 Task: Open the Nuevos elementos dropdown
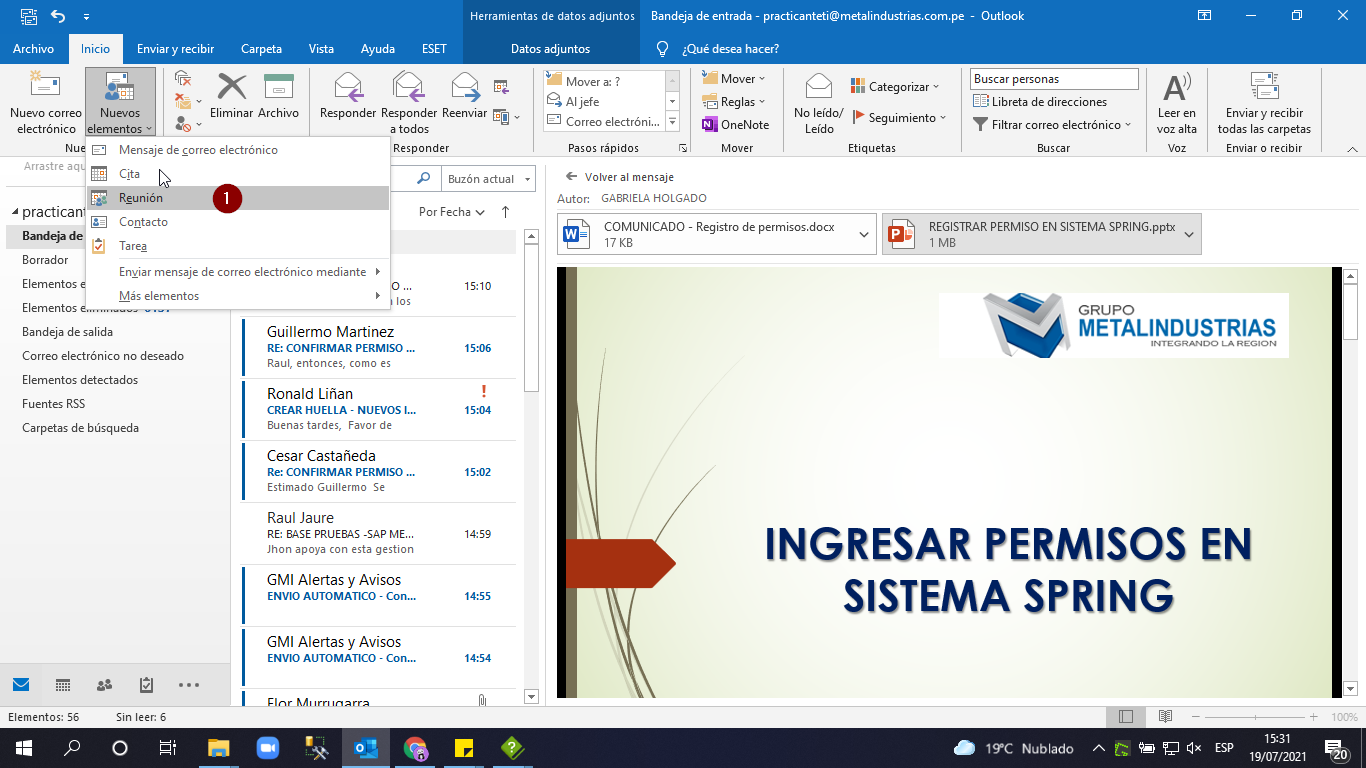(x=120, y=103)
